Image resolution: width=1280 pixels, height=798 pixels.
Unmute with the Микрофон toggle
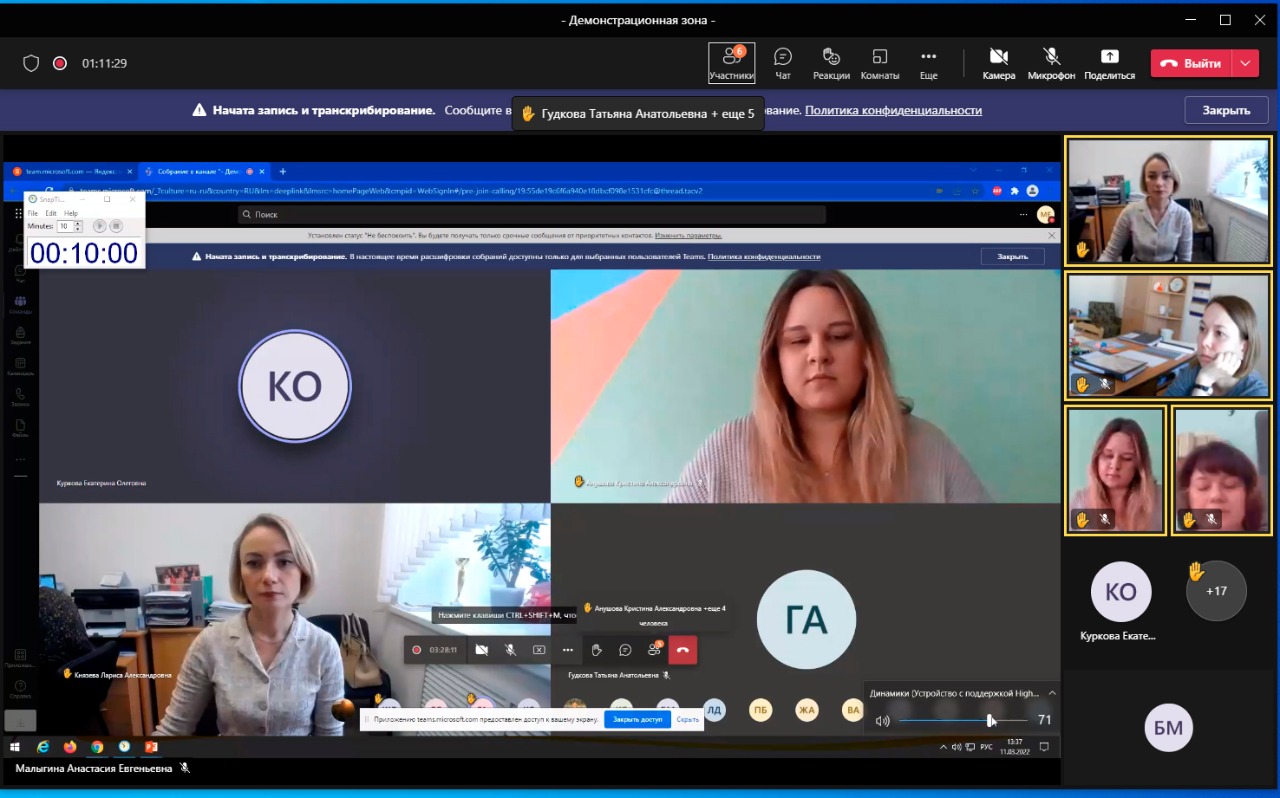pyautogui.click(x=1051, y=62)
